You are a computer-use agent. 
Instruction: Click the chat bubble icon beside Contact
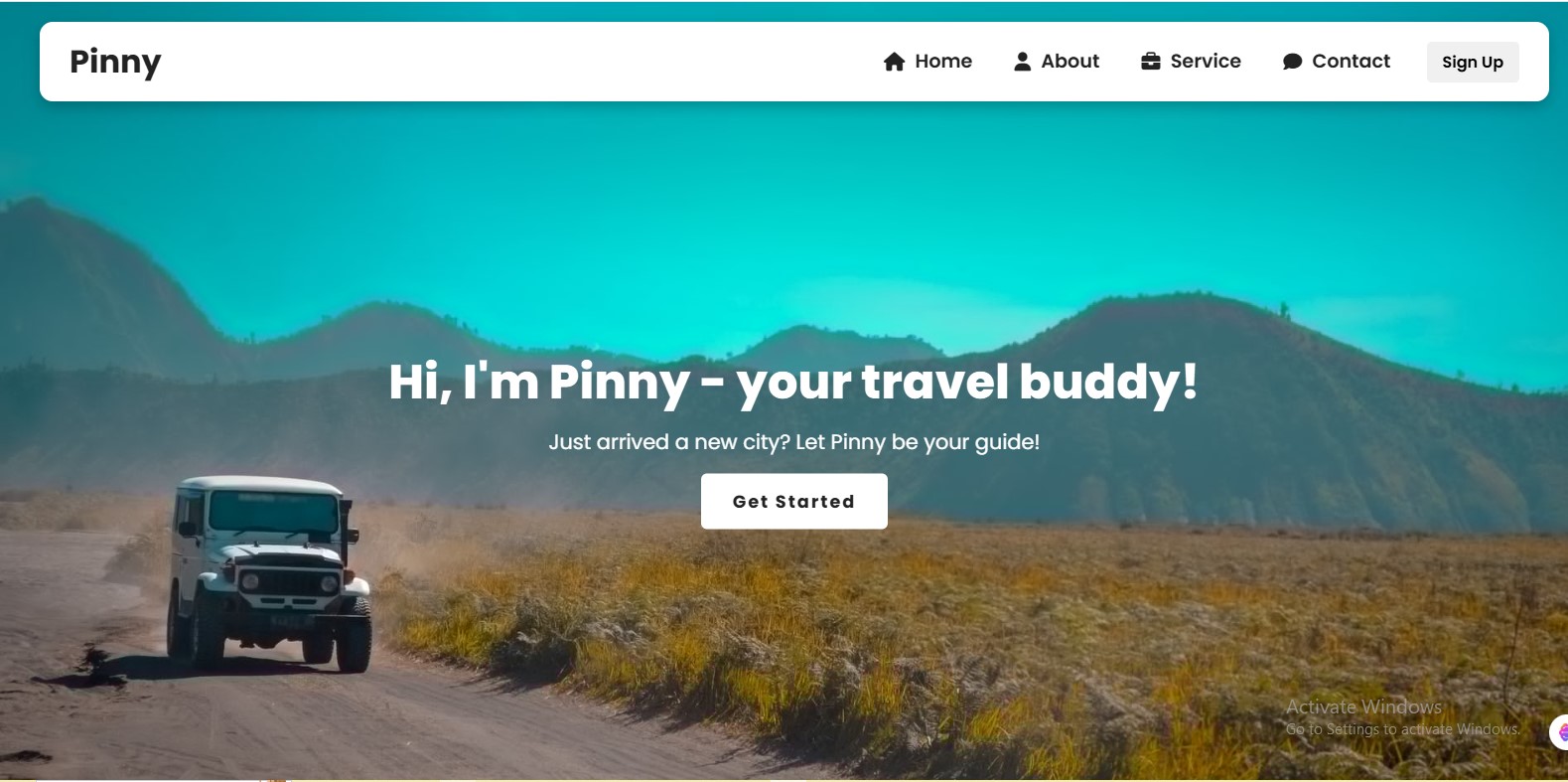pyautogui.click(x=1292, y=62)
